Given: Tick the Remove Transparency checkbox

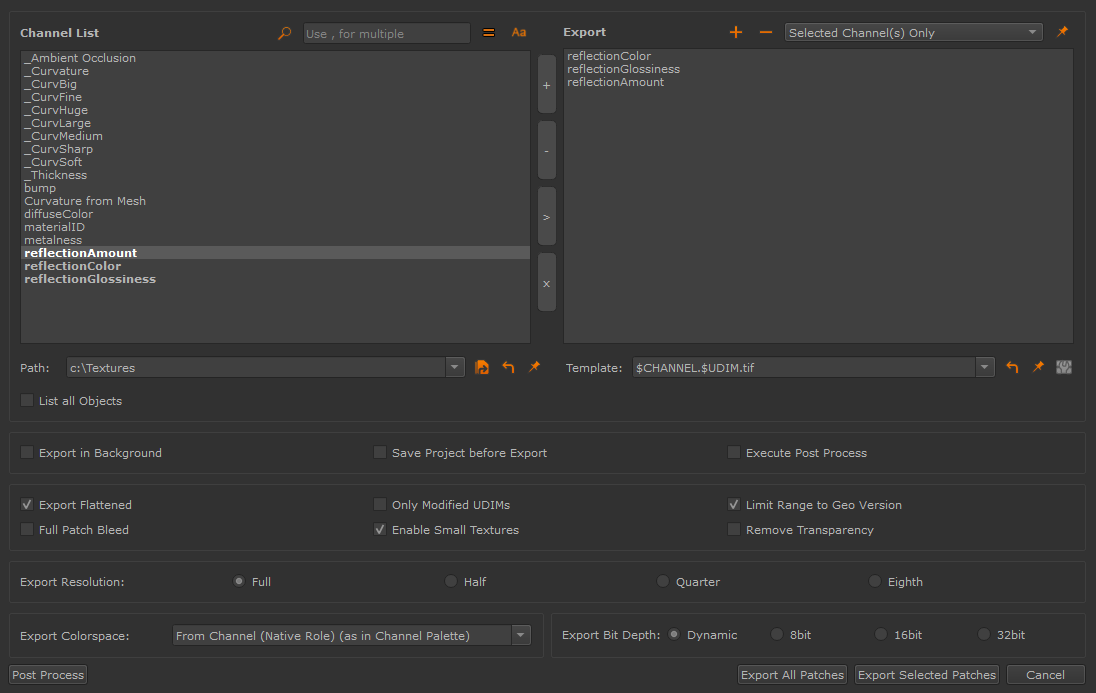Looking at the screenshot, I should pyautogui.click(x=734, y=530).
